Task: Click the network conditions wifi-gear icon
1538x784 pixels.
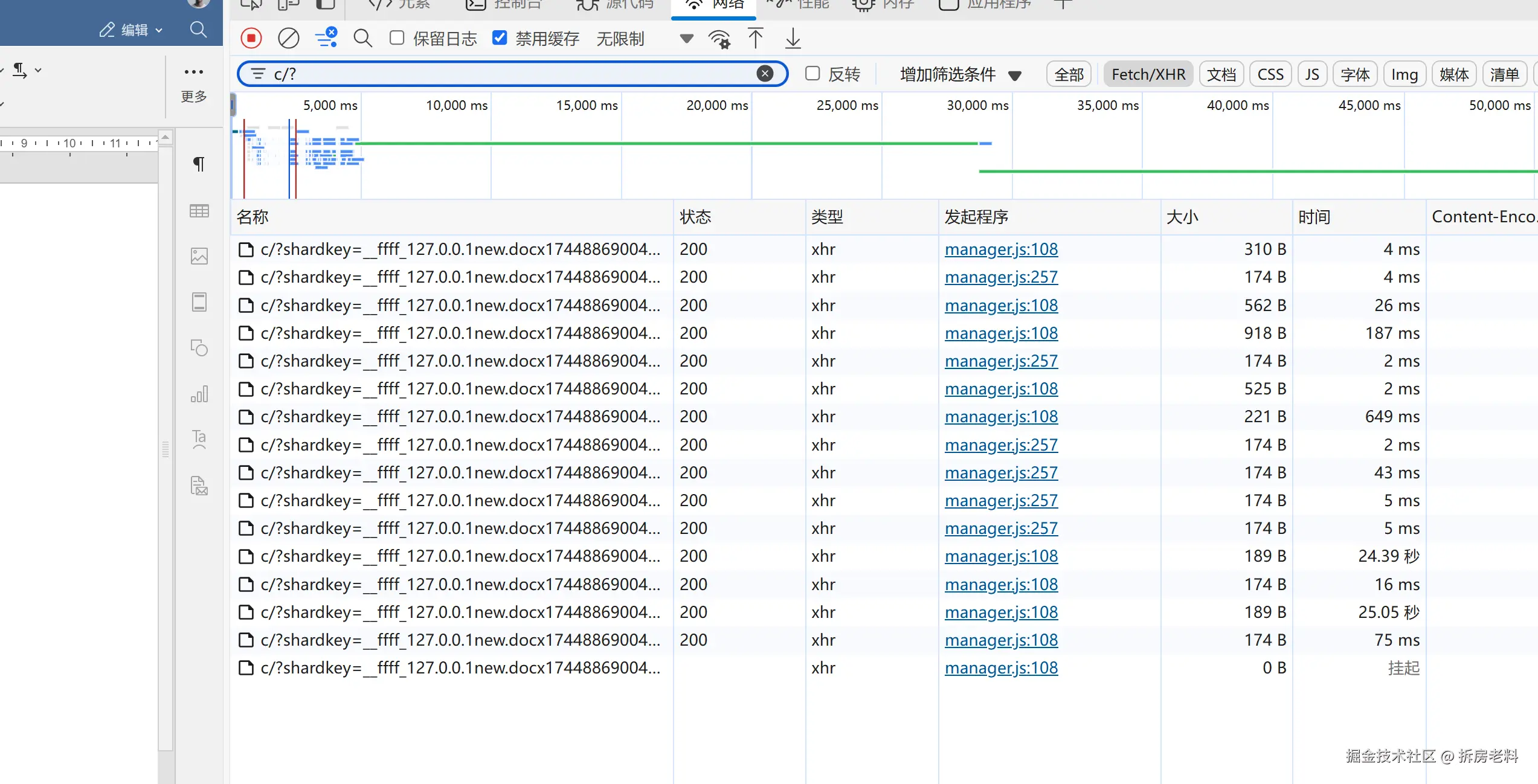Action: tap(719, 39)
